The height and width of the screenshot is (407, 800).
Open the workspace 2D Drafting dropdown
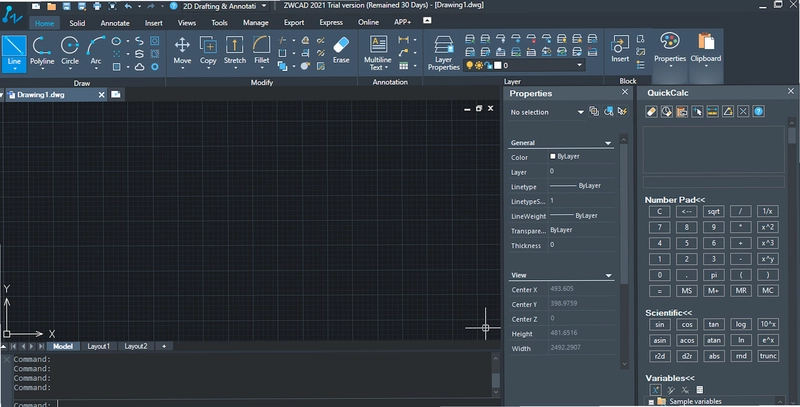[x=264, y=6]
